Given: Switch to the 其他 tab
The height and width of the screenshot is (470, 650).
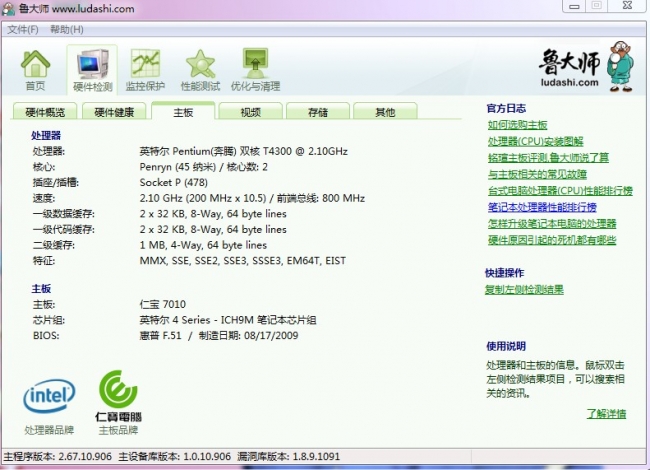Looking at the screenshot, I should (384, 112).
